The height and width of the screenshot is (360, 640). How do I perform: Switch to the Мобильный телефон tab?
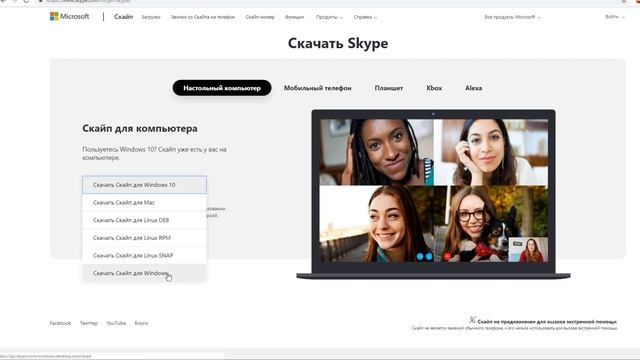click(x=318, y=88)
